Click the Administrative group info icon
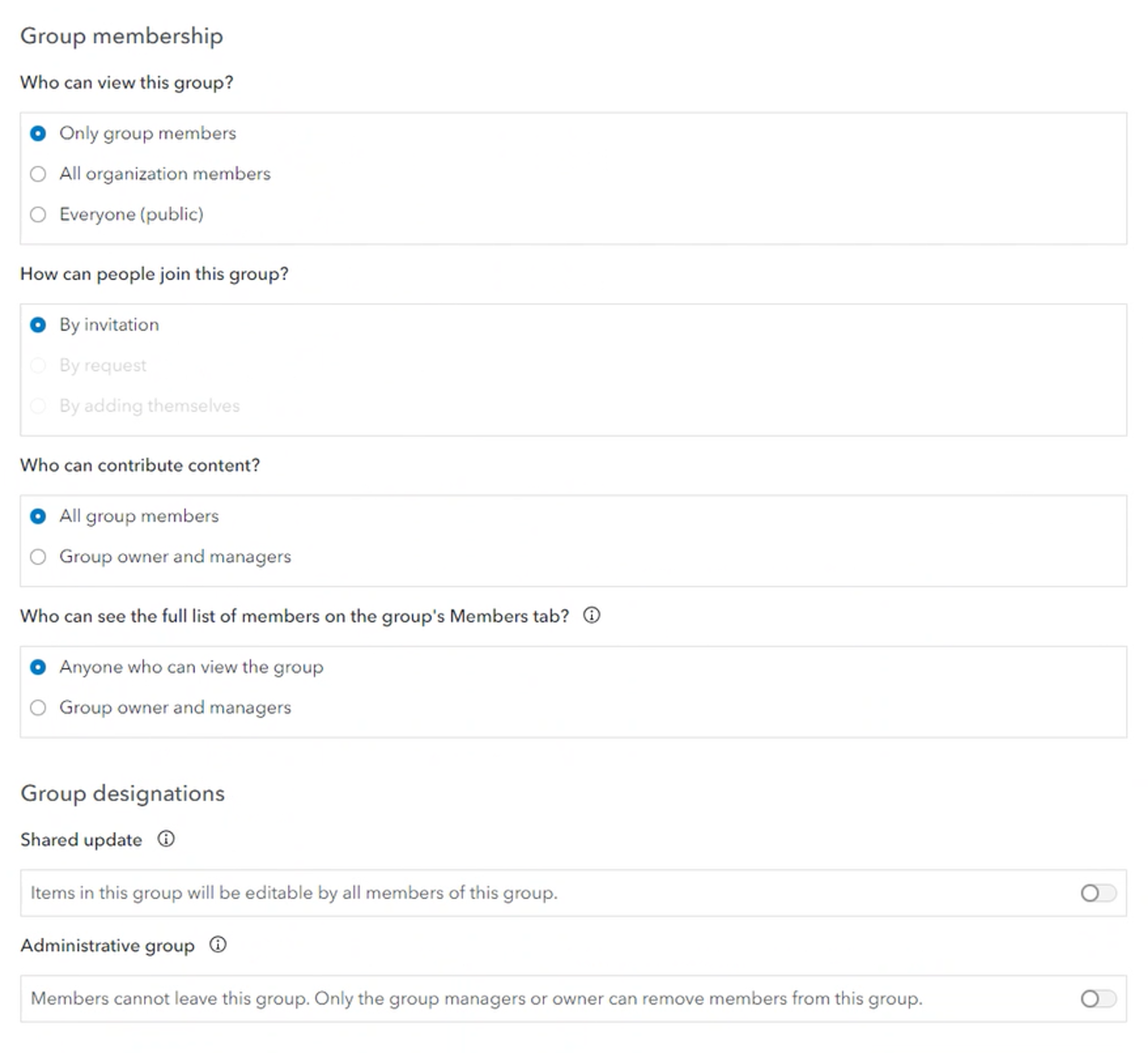Viewport: 1148px width, 1053px height. coord(218,945)
